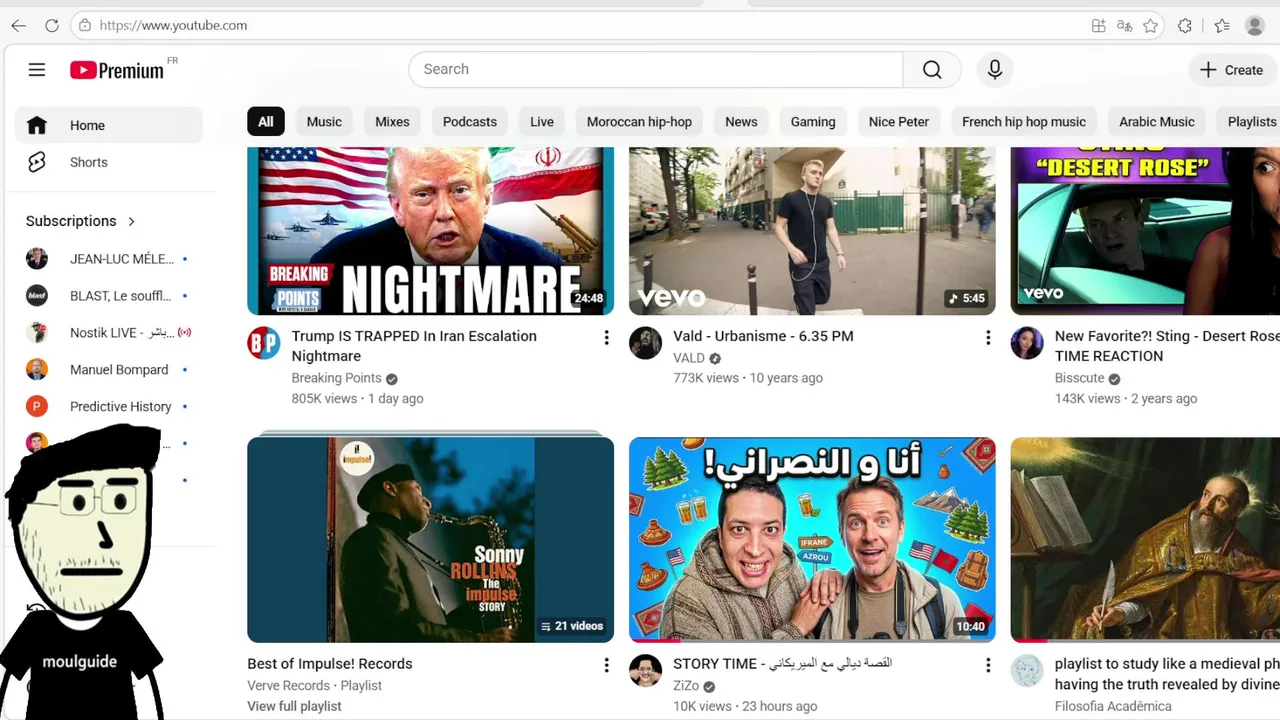Go back with browser back arrow
The height and width of the screenshot is (720, 1280).
[x=19, y=25]
